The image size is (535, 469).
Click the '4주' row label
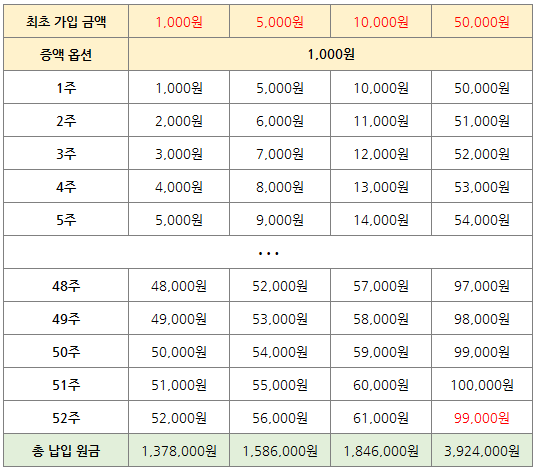(66, 186)
